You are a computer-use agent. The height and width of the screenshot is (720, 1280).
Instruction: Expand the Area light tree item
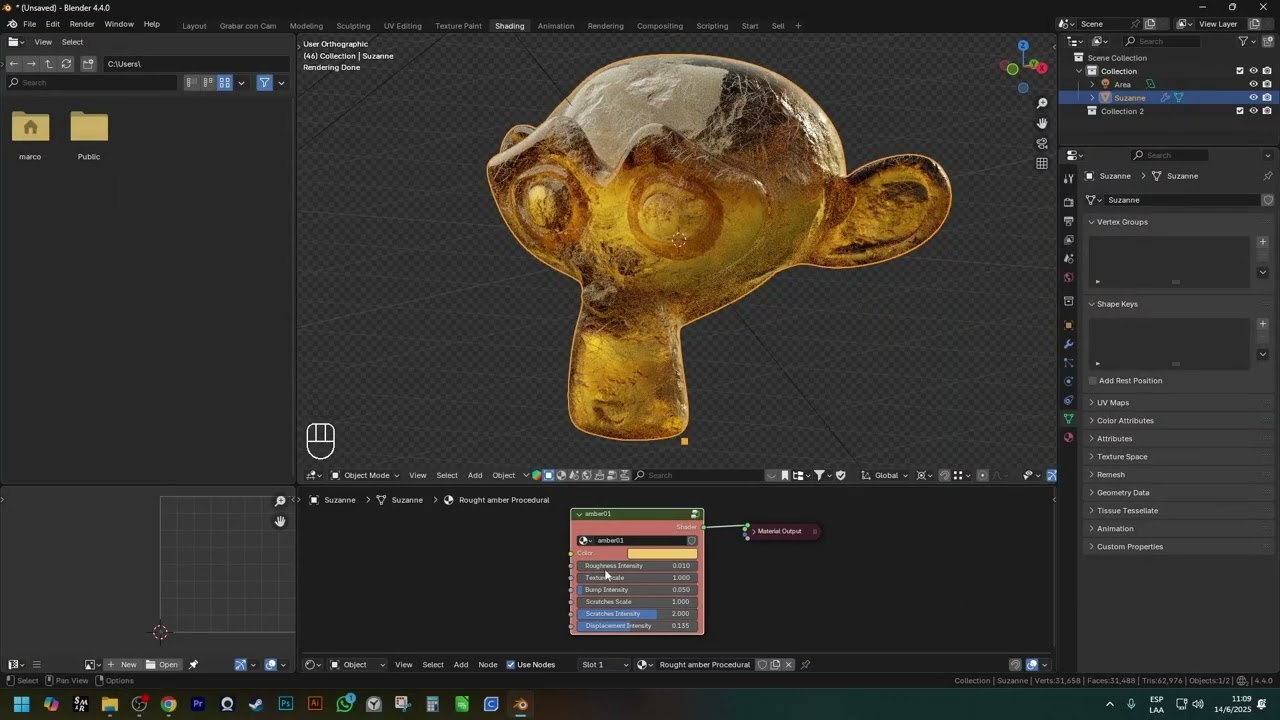click(1092, 84)
